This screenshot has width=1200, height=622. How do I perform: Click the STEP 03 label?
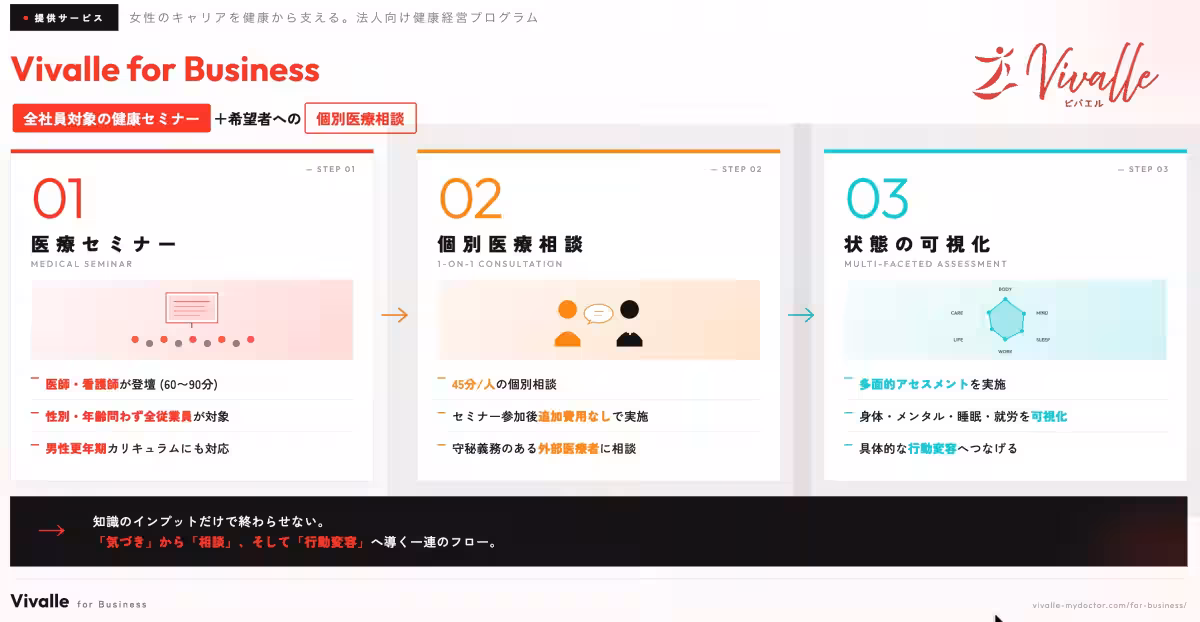[1144, 169]
